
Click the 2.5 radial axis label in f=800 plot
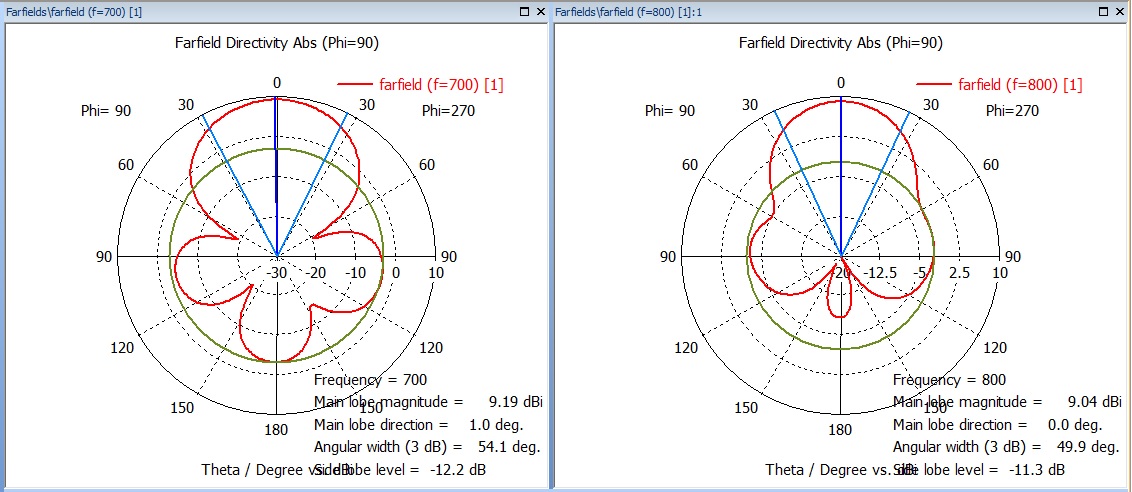pos(959,273)
